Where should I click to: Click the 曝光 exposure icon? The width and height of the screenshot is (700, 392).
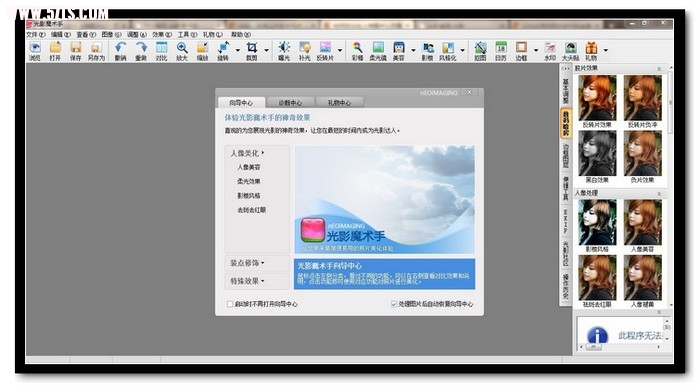click(284, 47)
